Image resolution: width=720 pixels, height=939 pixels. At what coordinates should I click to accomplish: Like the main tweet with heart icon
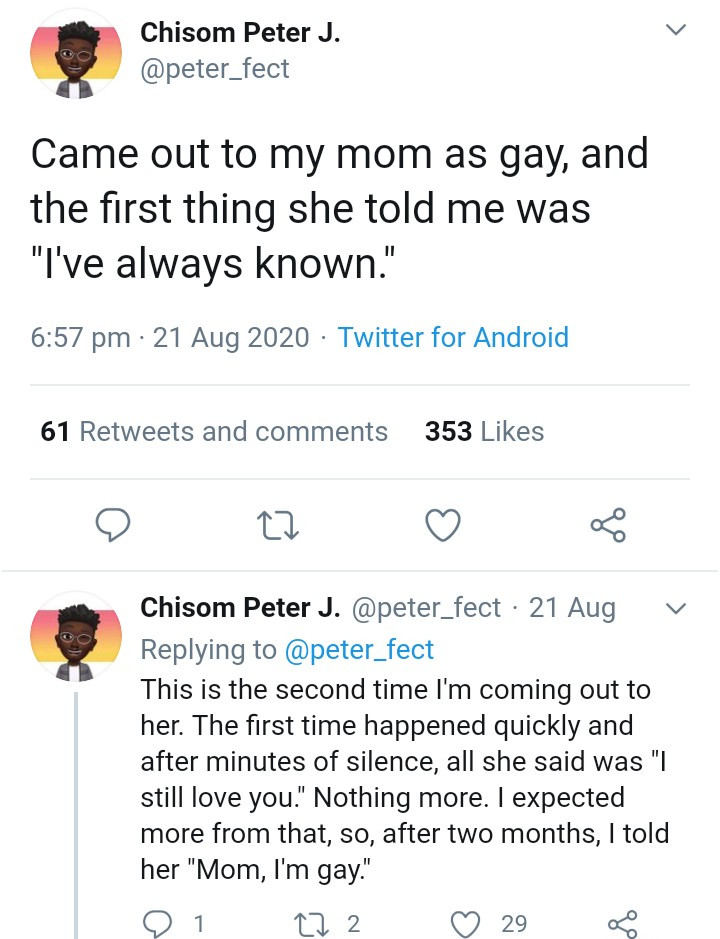(x=443, y=525)
